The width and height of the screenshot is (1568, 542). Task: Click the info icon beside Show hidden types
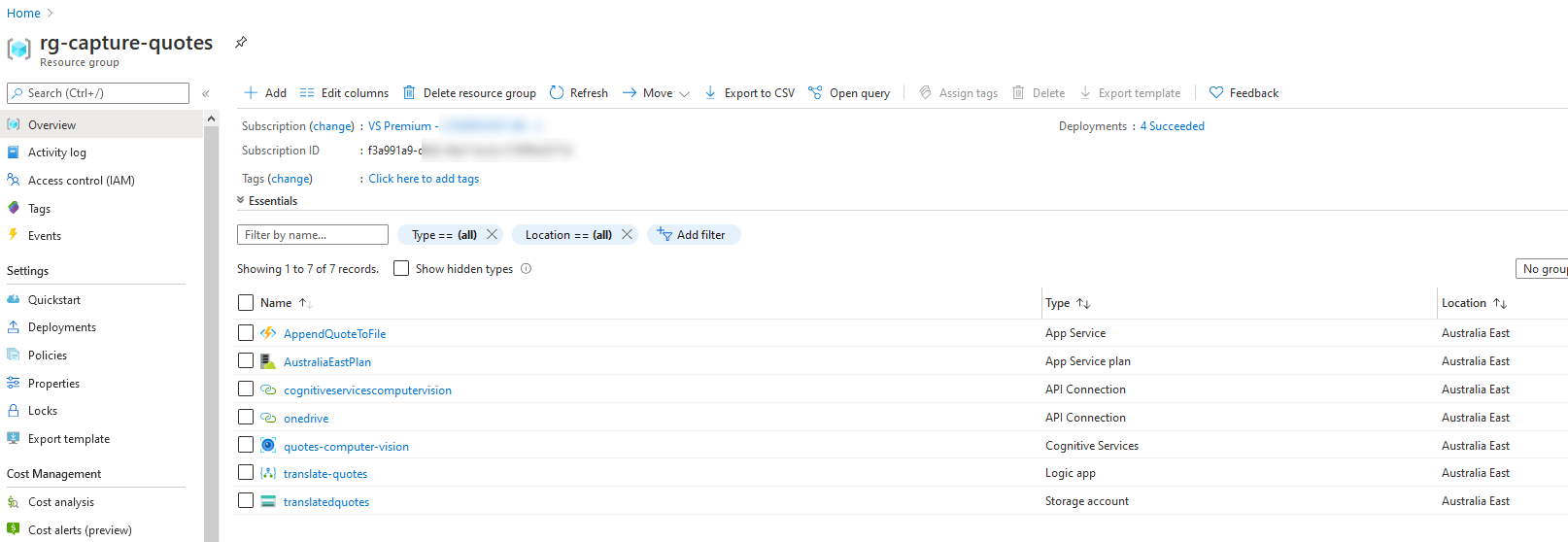pyautogui.click(x=527, y=269)
